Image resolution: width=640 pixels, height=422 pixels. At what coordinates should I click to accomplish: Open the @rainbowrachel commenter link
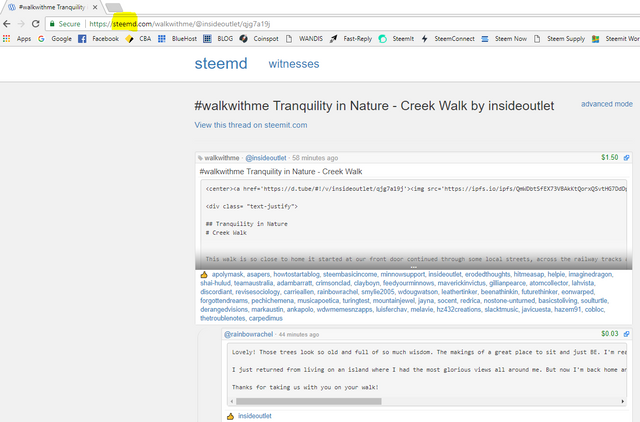pos(249,334)
